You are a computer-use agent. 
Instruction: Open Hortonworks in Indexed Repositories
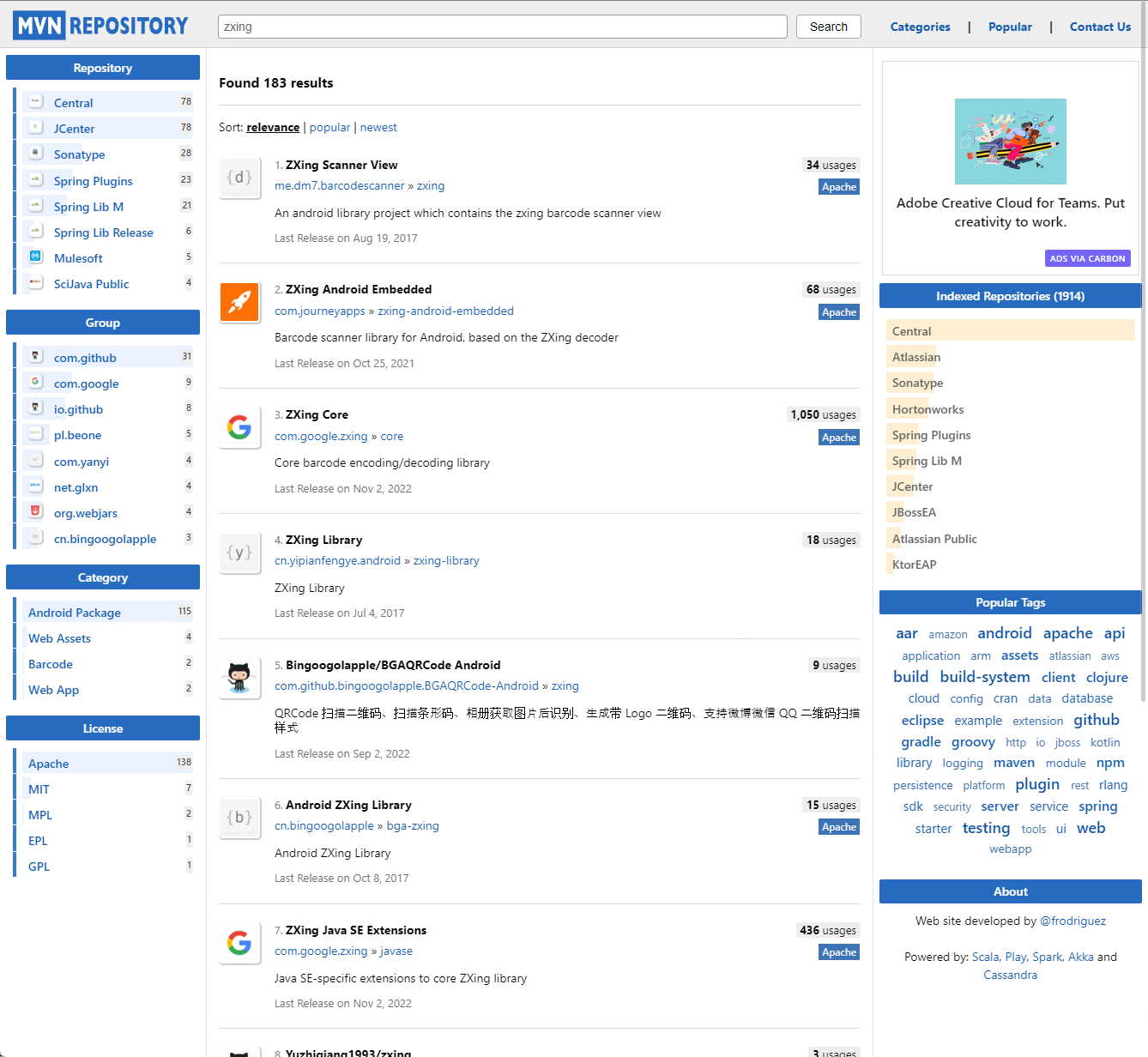(927, 409)
